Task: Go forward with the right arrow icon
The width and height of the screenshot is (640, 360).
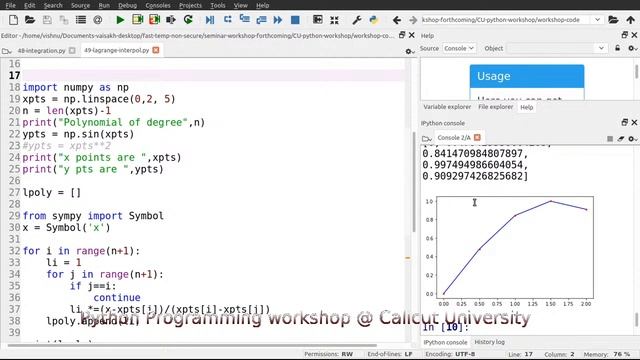Action: click(x=413, y=20)
